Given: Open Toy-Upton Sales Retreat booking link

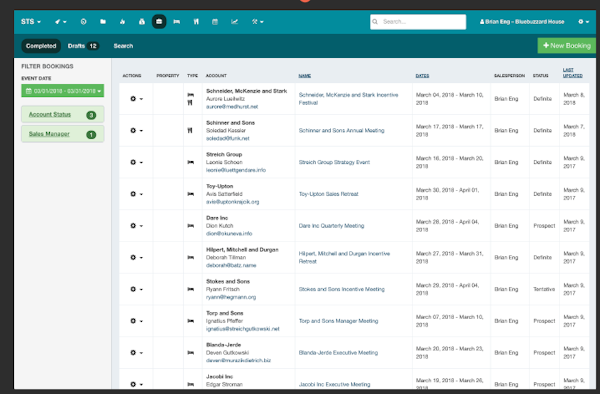Looking at the screenshot, I should pyautogui.click(x=328, y=194).
